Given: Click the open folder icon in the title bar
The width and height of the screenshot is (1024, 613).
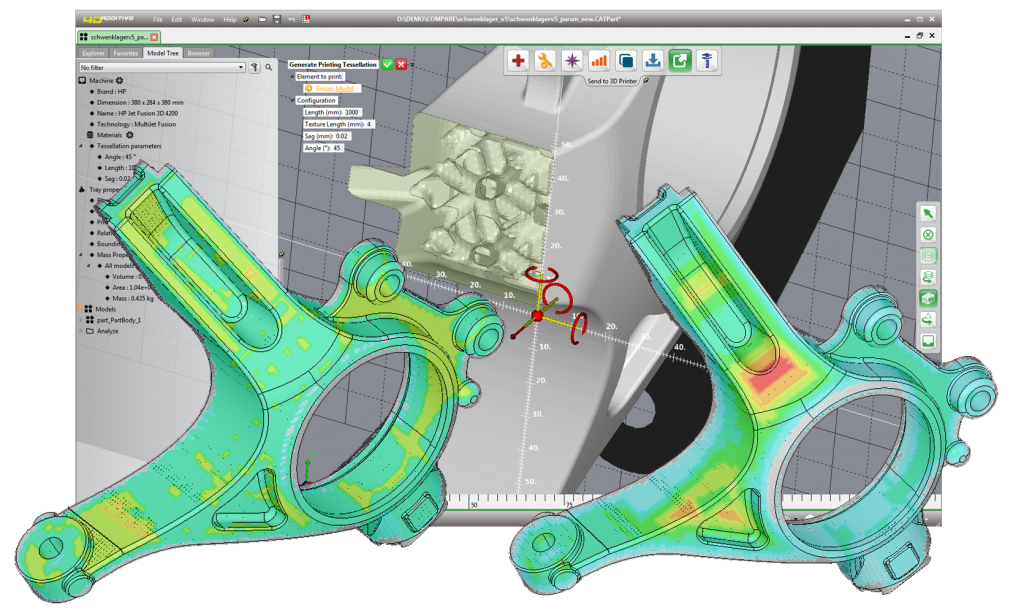Looking at the screenshot, I should coord(262,20).
